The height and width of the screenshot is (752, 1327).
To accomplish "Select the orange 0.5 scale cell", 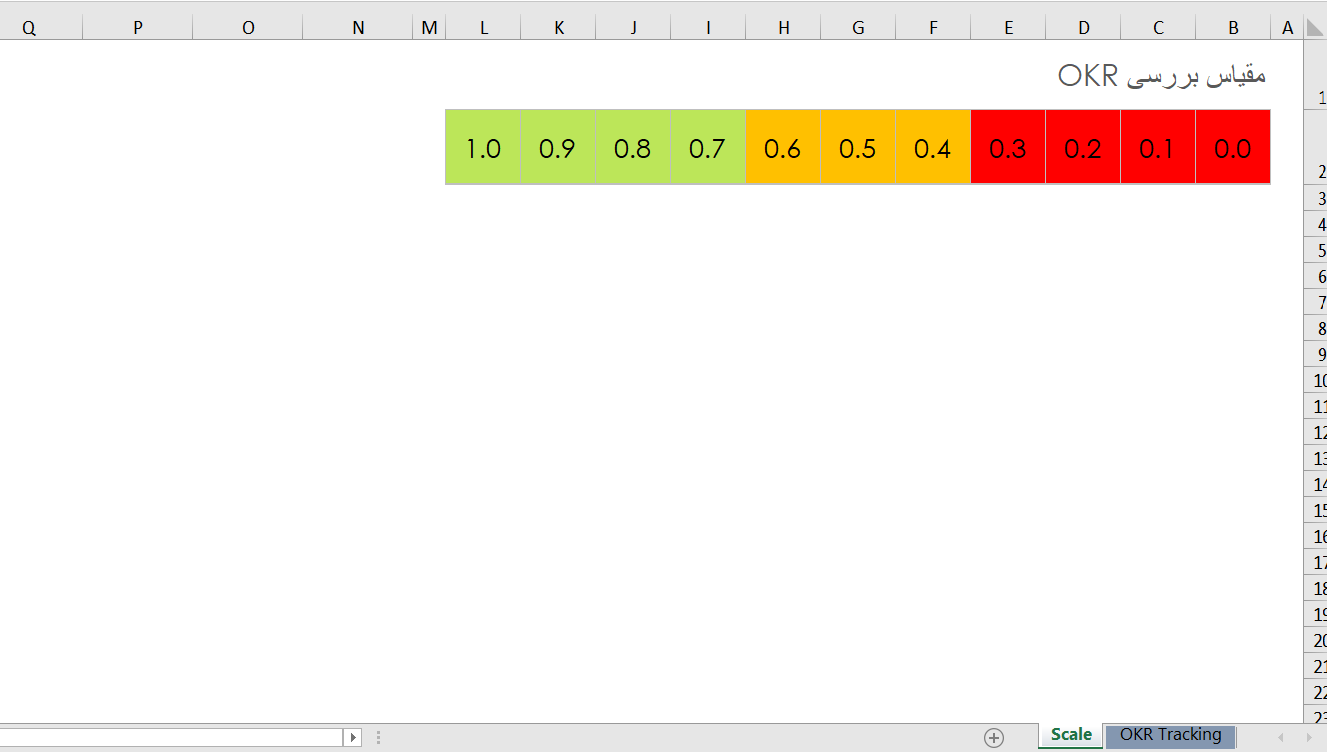I will pos(858,147).
